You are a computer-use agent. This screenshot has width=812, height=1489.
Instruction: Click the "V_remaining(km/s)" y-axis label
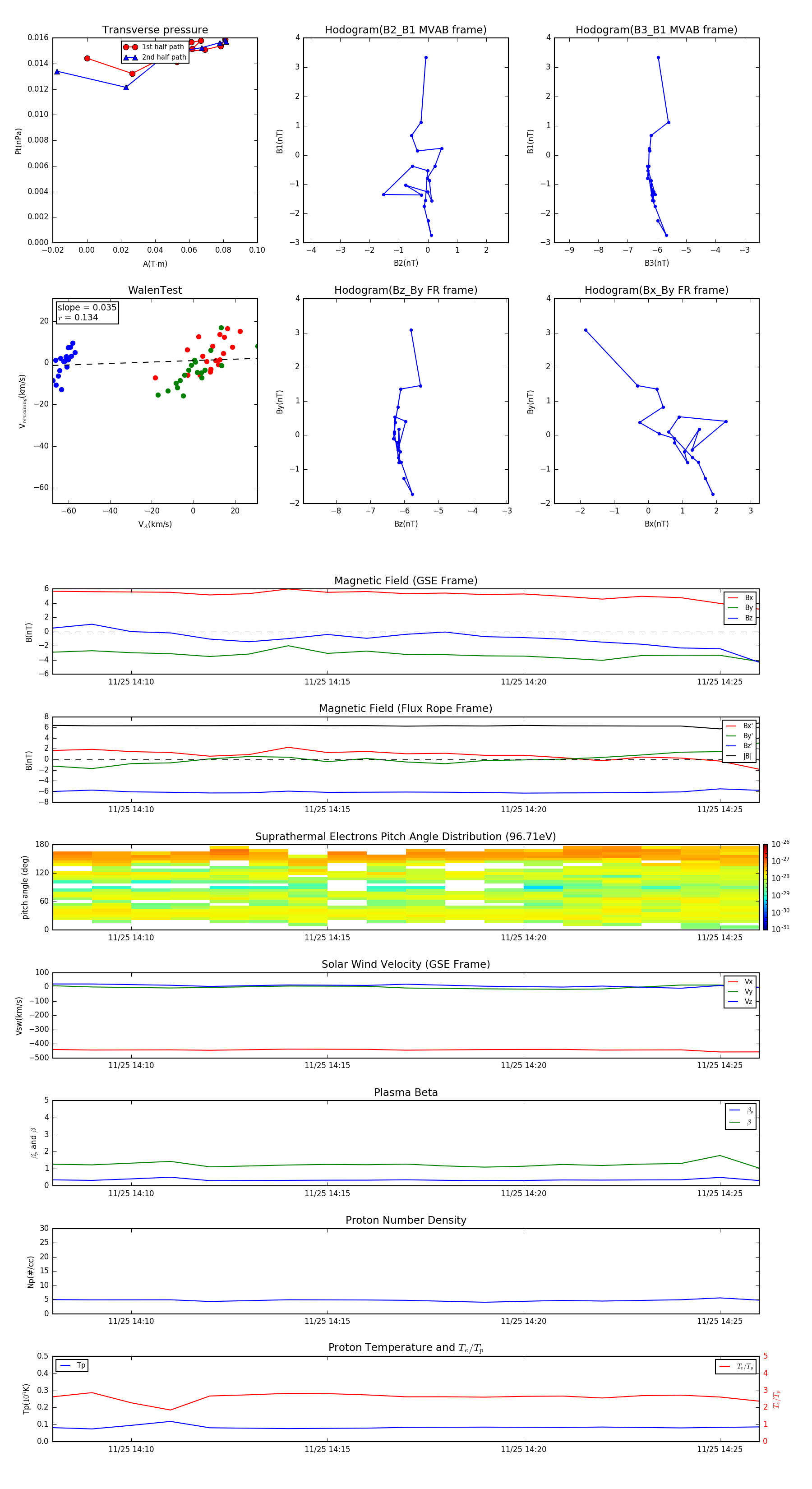(x=22, y=401)
